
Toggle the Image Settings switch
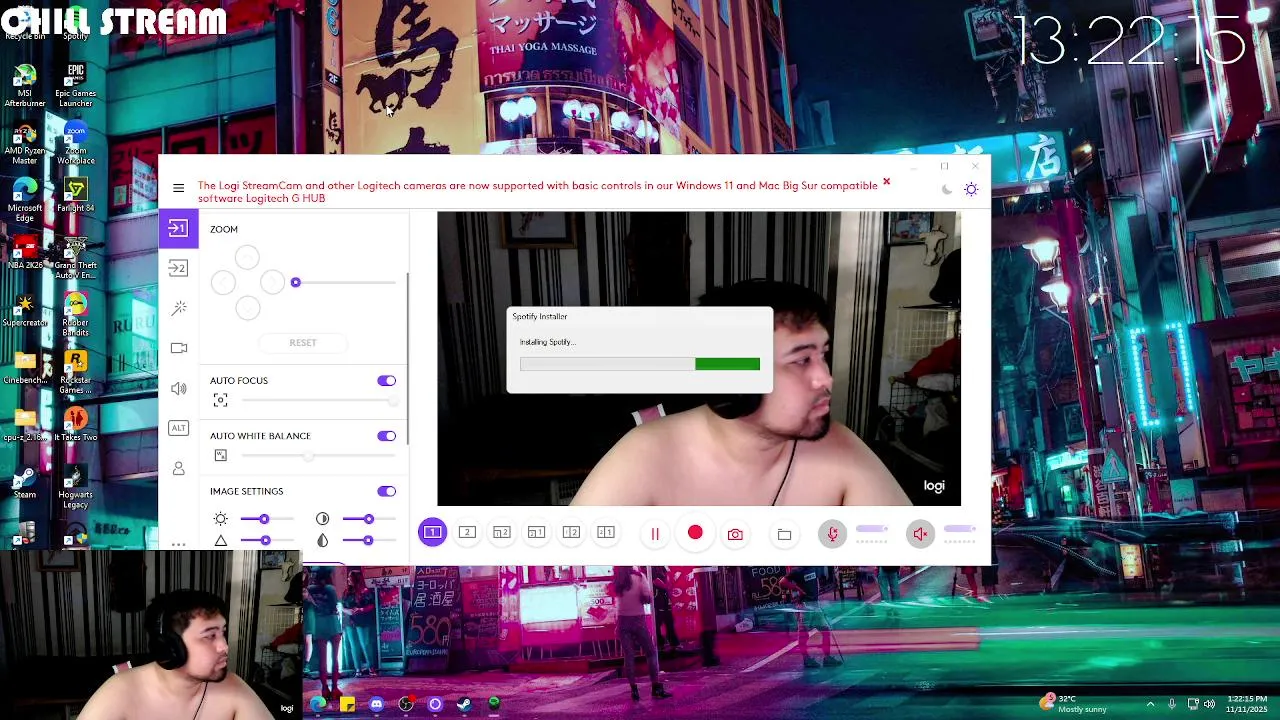(x=386, y=491)
